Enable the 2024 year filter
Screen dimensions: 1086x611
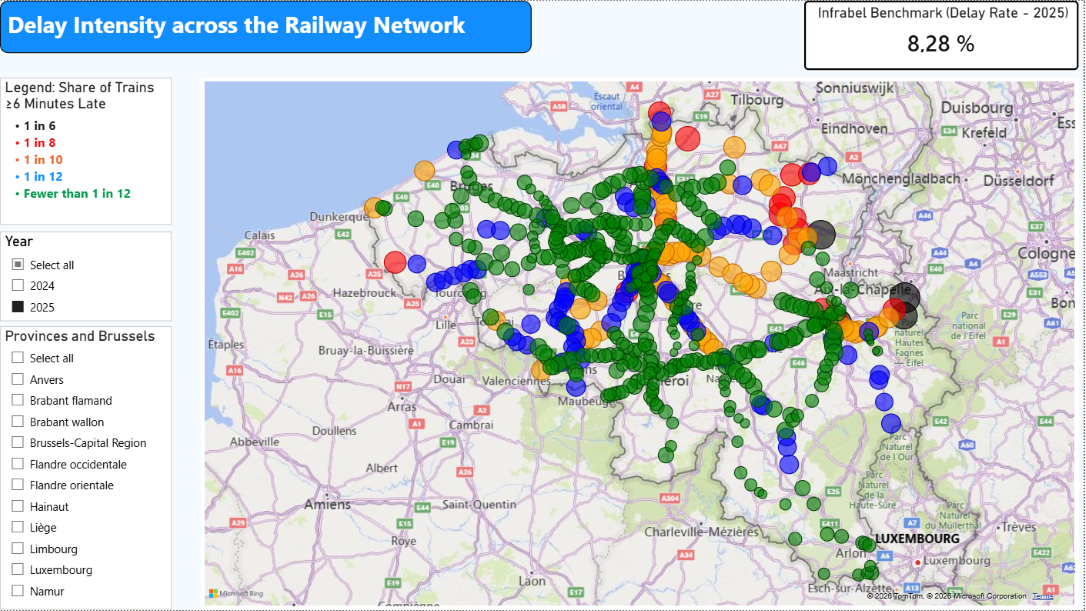(18, 285)
